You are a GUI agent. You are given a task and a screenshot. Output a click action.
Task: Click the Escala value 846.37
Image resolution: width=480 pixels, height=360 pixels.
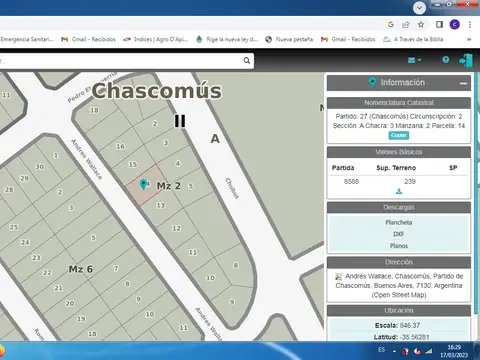point(409,325)
